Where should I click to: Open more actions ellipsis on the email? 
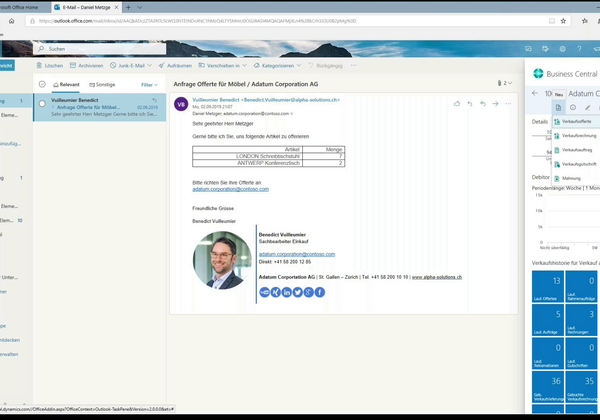point(508,104)
